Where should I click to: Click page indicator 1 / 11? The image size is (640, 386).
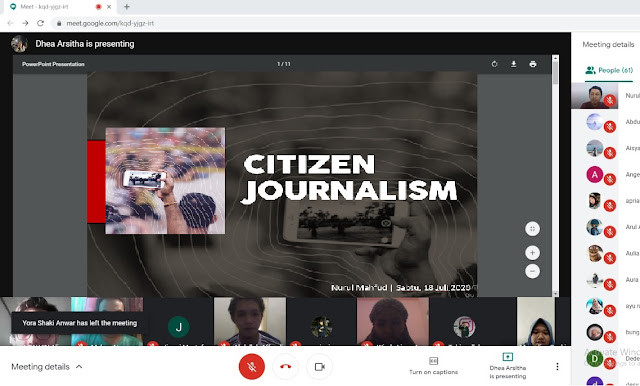284,64
